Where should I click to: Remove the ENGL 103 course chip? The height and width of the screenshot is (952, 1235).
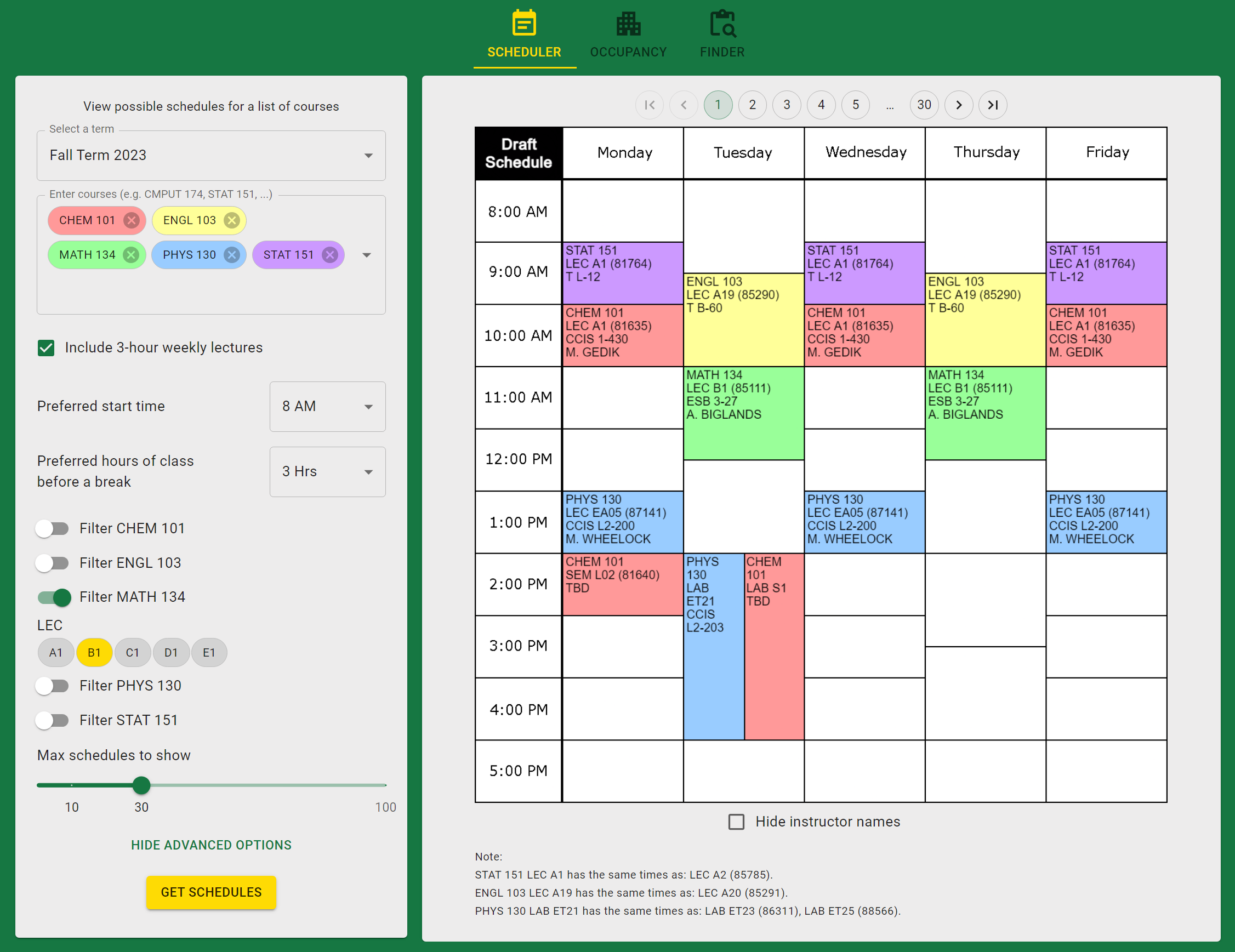231,220
